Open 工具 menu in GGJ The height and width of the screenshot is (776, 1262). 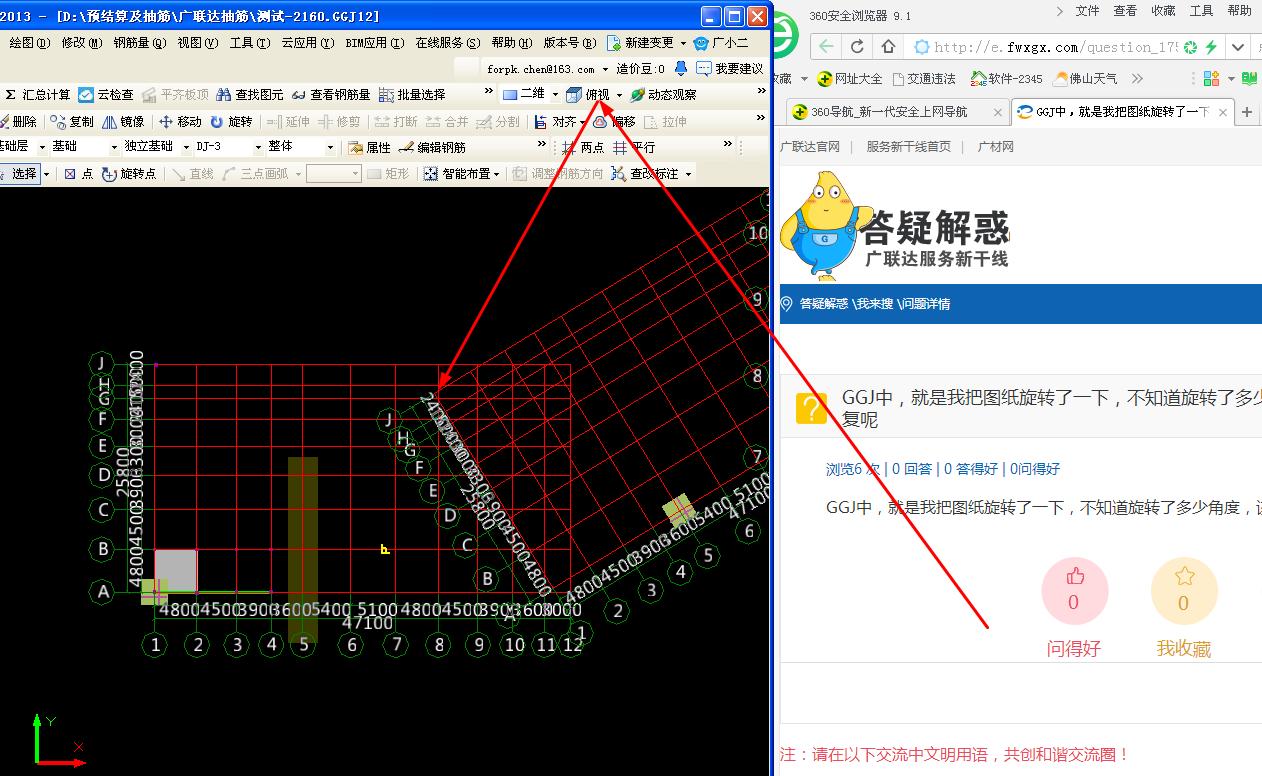[x=249, y=43]
